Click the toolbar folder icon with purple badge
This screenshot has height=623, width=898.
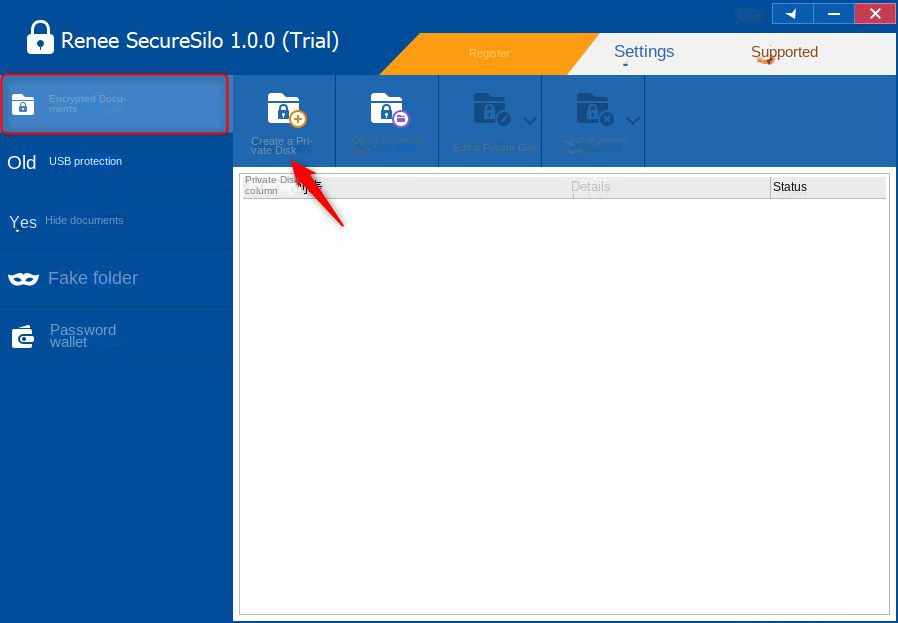(x=387, y=109)
